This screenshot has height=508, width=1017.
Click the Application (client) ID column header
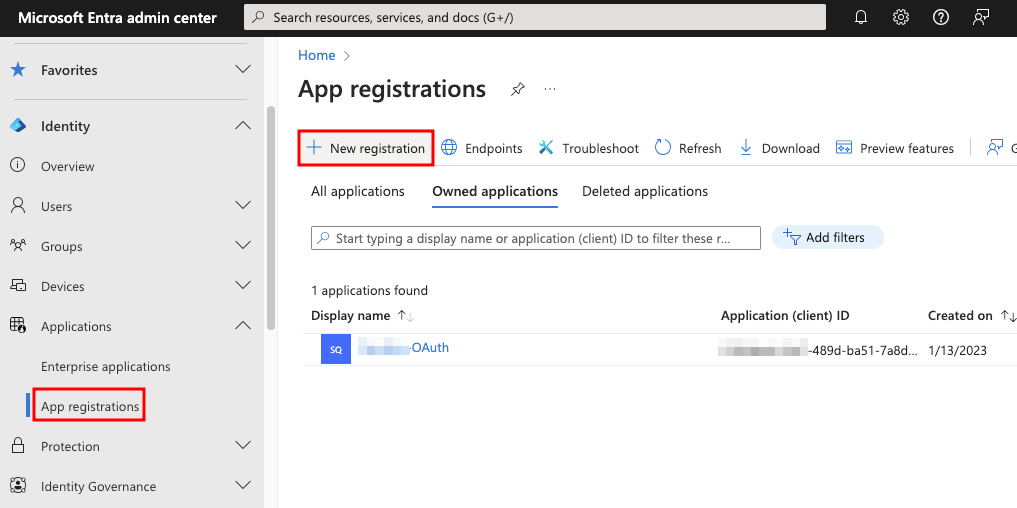[785, 316]
